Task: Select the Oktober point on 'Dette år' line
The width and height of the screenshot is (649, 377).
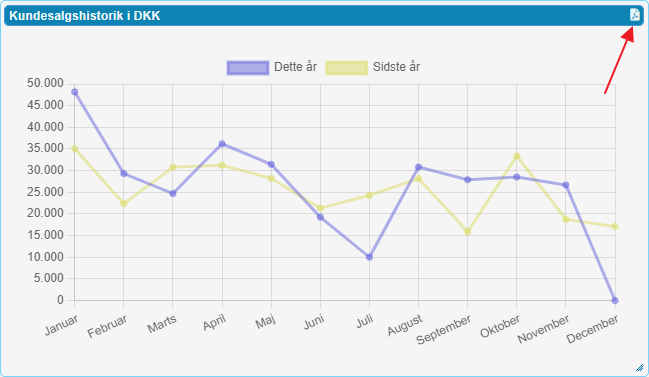Action: [x=517, y=177]
